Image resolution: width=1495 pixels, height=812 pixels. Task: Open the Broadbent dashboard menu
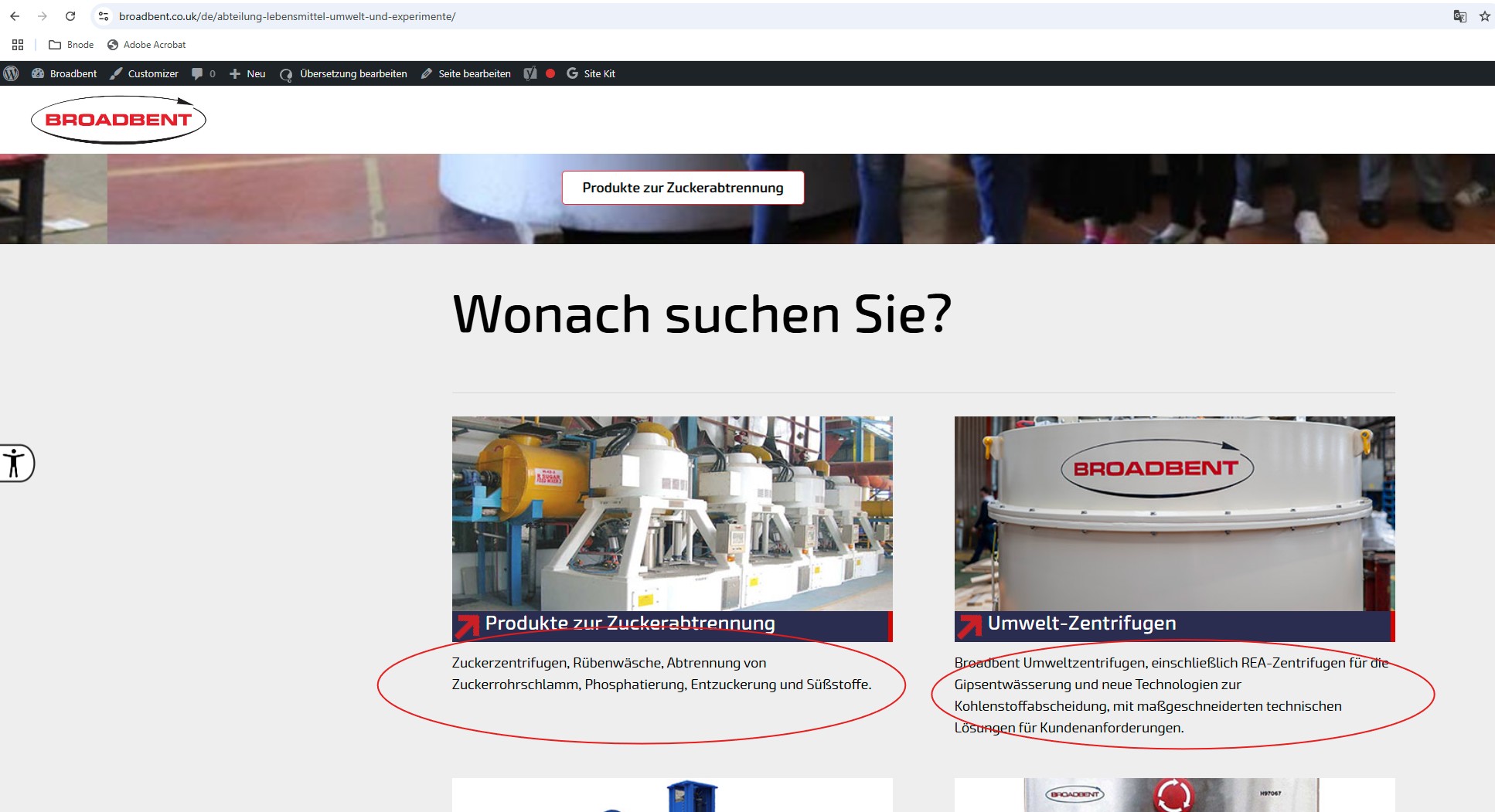64,73
